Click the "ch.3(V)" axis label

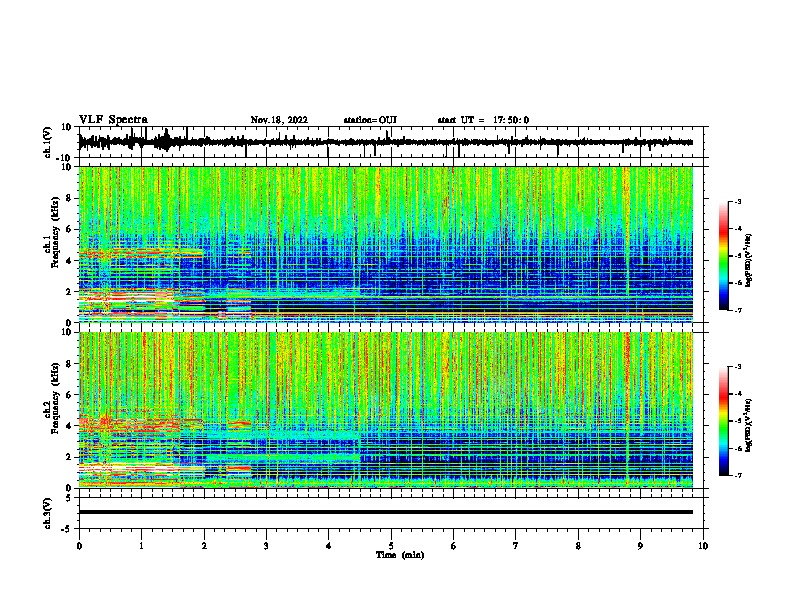48,513
